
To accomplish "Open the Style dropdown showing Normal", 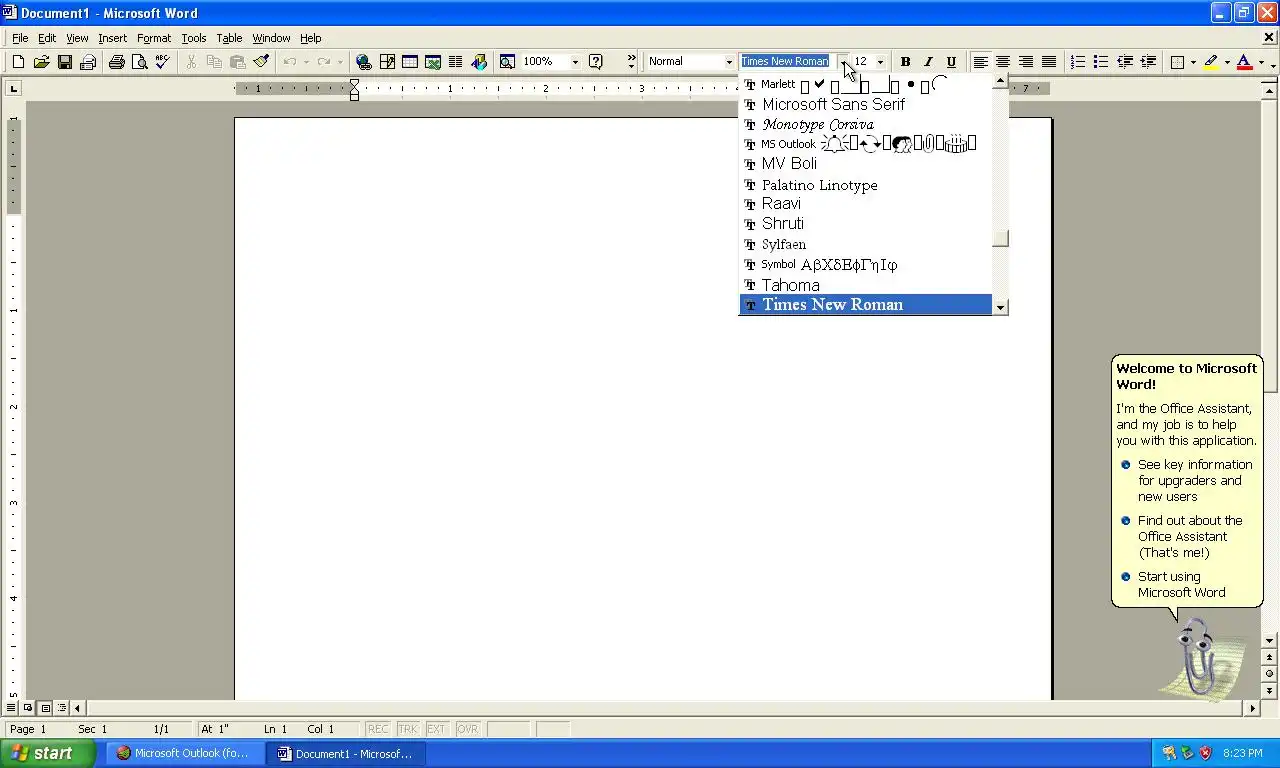I will (x=729, y=62).
